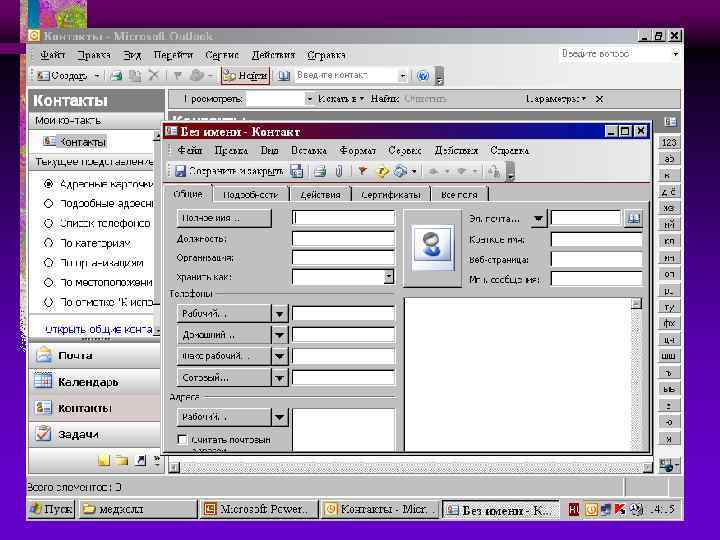This screenshot has height=540, width=720.
Task: Click the folder list icon in the navigation pane
Action: 122,460
